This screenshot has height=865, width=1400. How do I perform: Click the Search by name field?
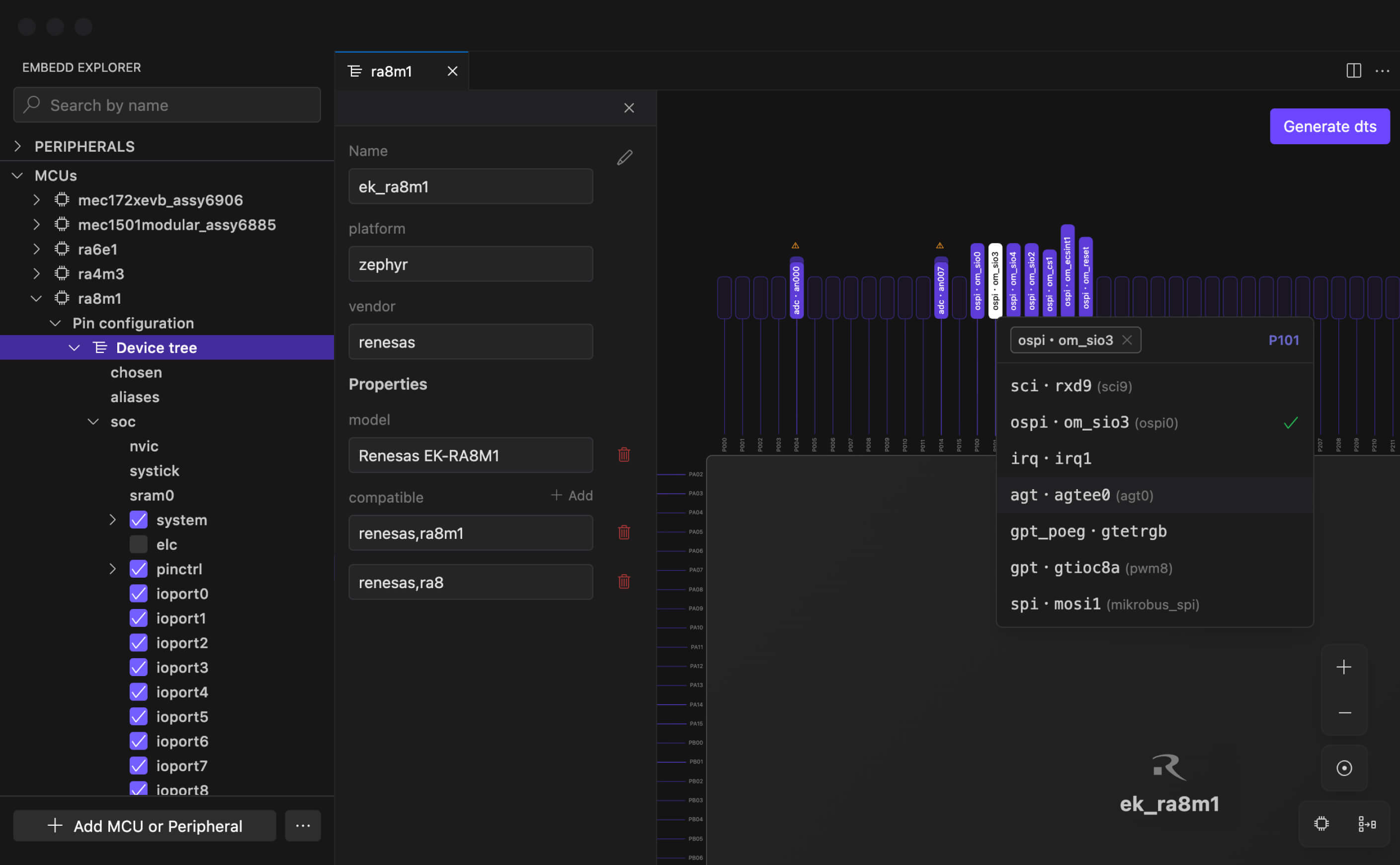167,105
